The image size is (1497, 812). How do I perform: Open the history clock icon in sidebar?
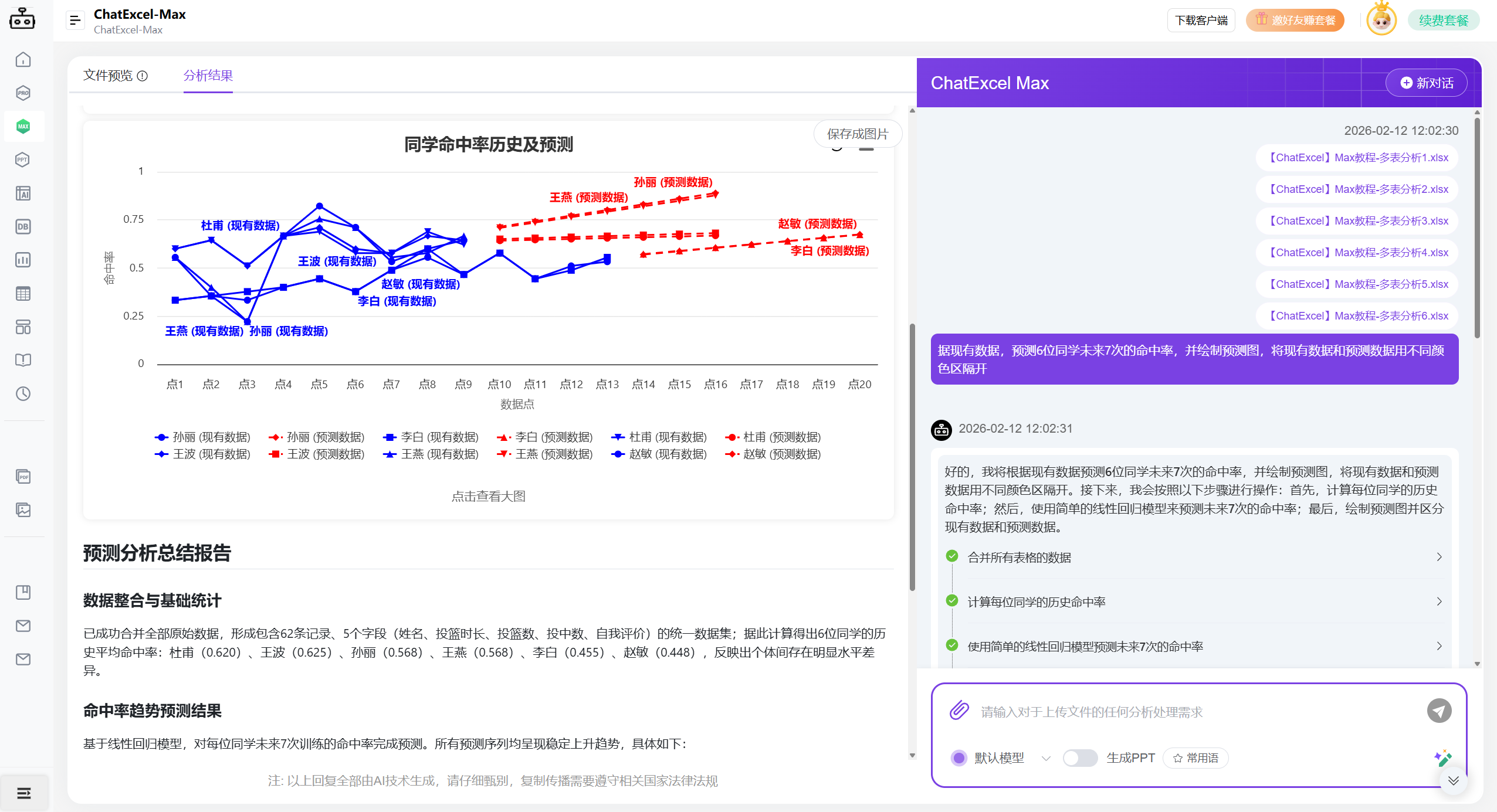coord(23,394)
